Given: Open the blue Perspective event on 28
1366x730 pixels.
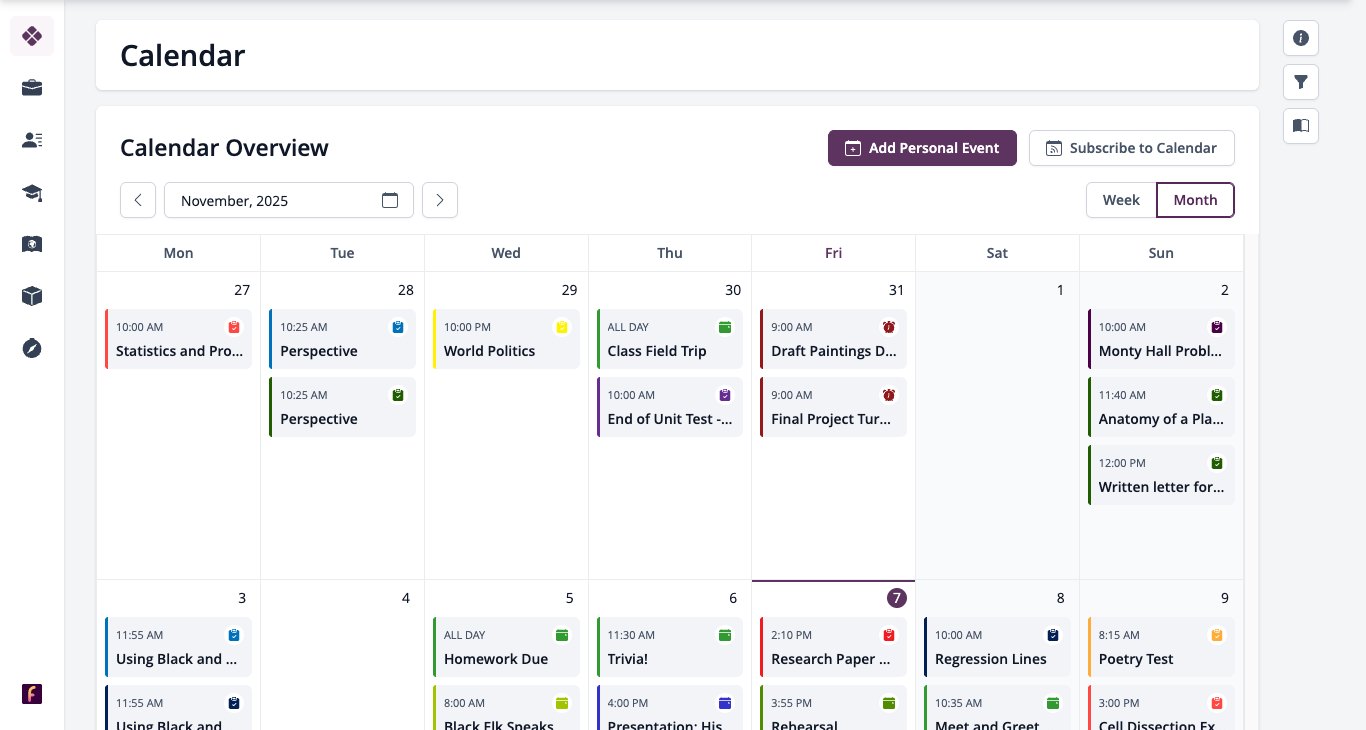Looking at the screenshot, I should tap(343, 339).
